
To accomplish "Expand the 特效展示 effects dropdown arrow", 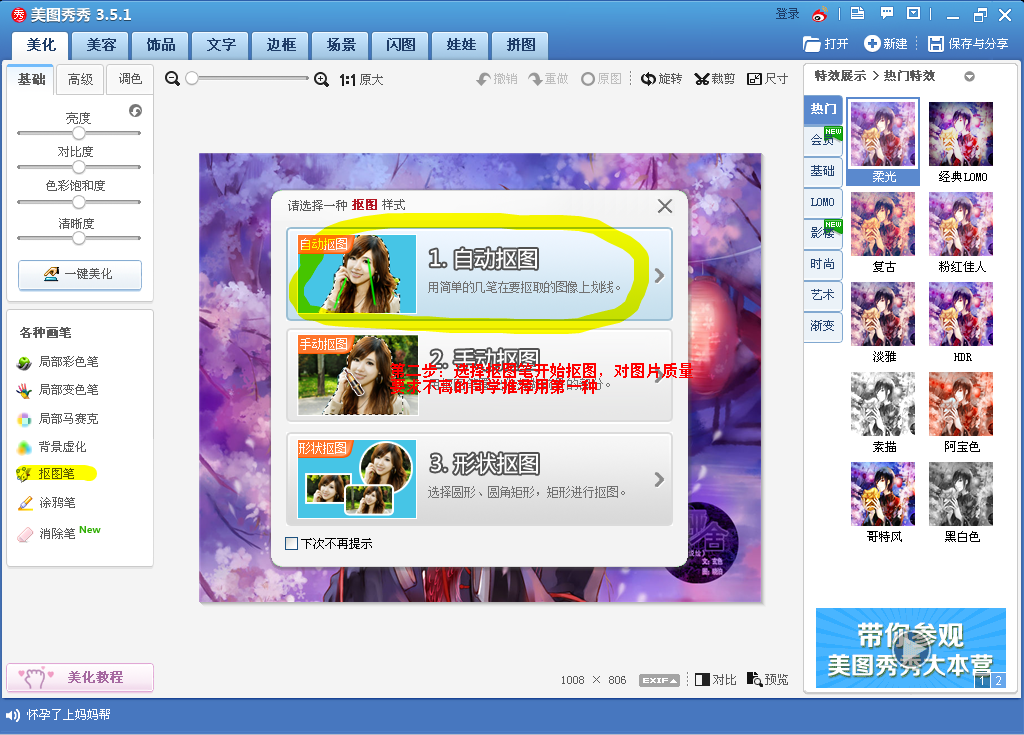I will pyautogui.click(x=970, y=76).
